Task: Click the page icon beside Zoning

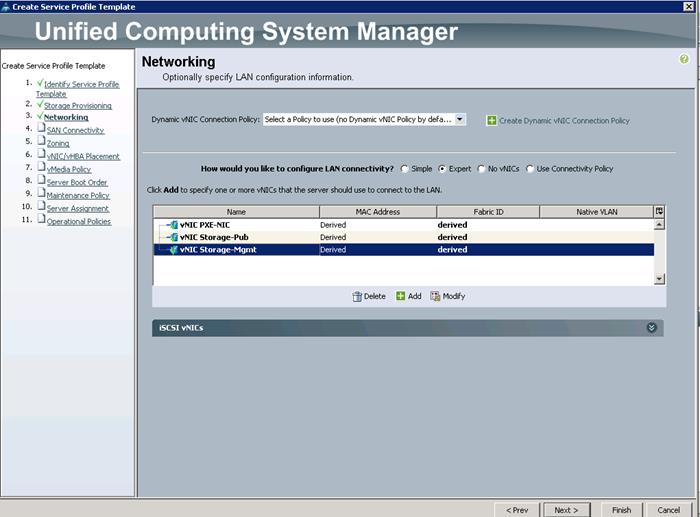Action: click(41, 141)
